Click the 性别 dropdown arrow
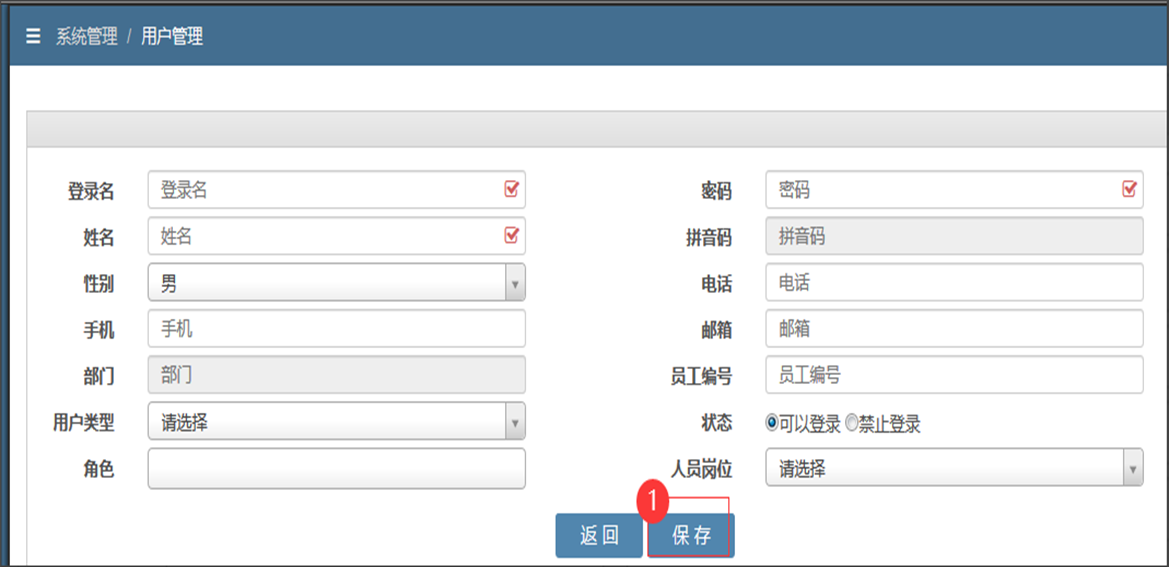1169x567 pixels. click(515, 283)
